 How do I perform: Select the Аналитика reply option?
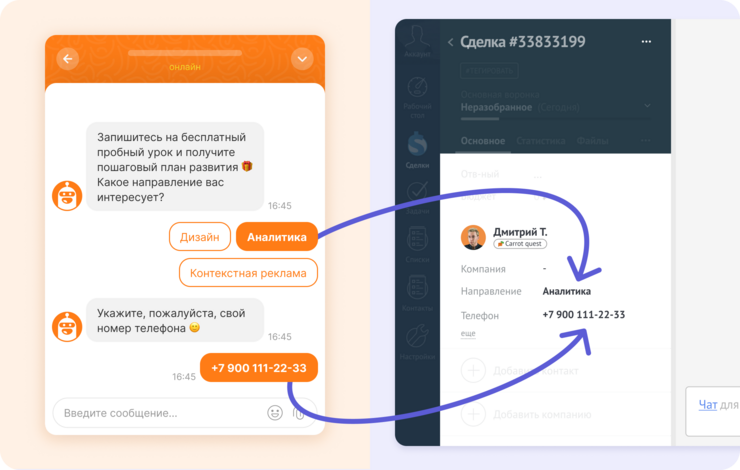(277, 237)
